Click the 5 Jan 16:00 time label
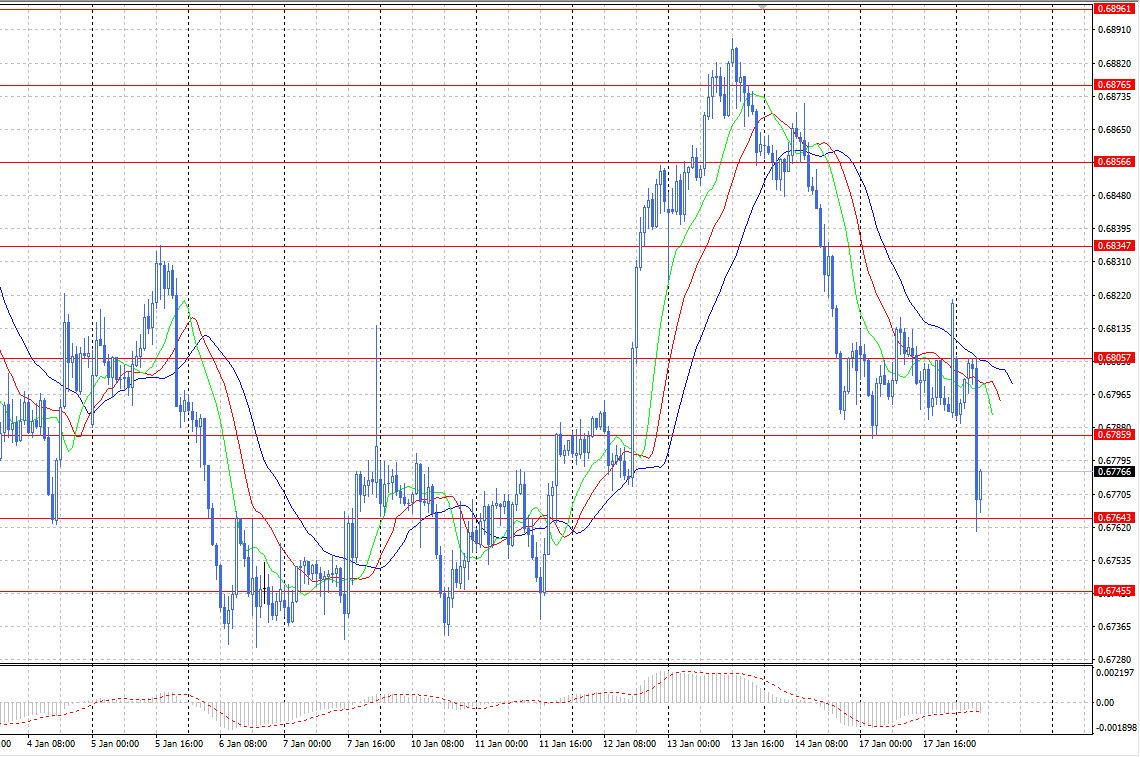This screenshot has height=757, width=1140. pyautogui.click(x=179, y=744)
